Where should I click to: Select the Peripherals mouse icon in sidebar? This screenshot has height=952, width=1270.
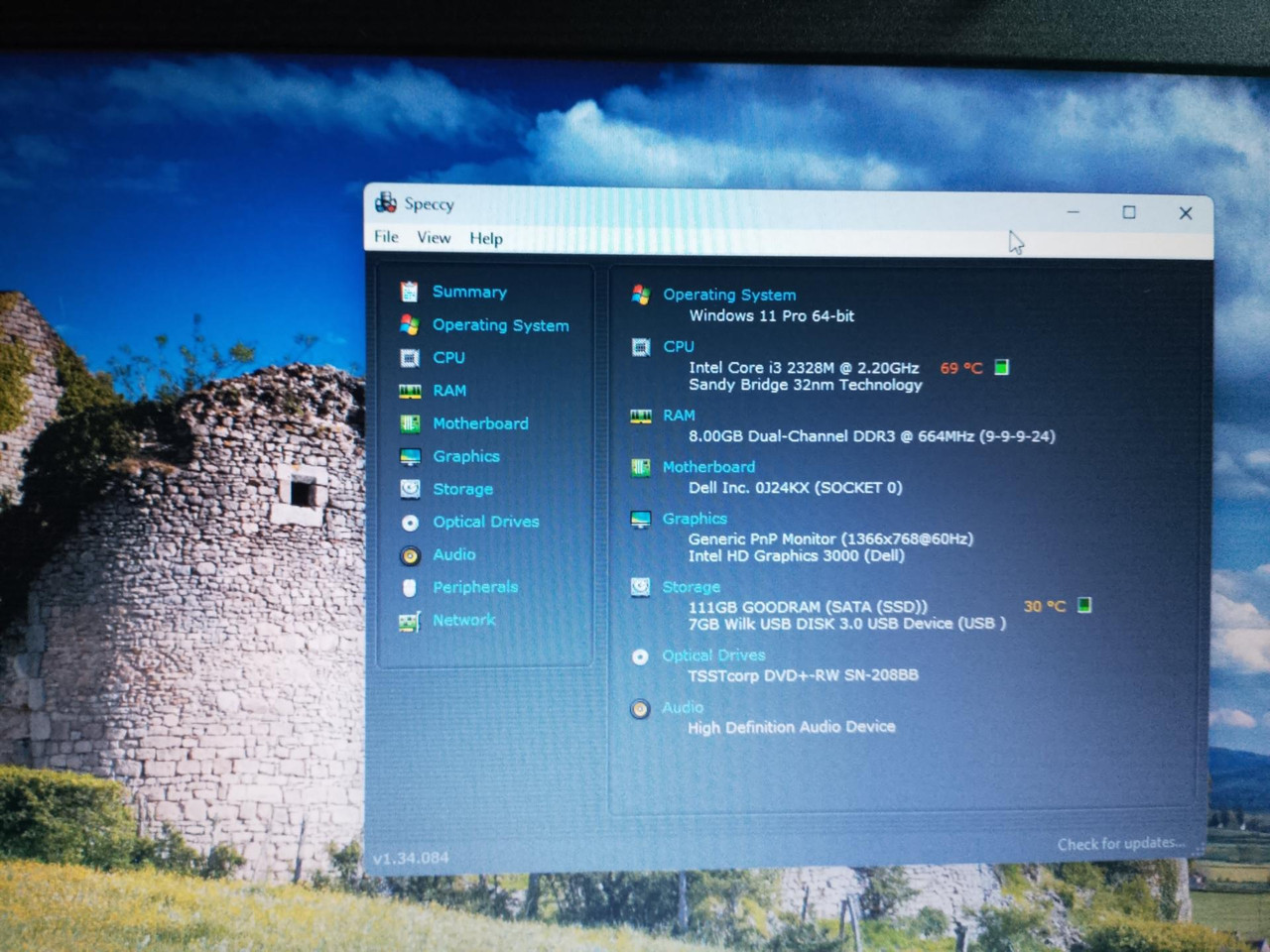pos(409,588)
